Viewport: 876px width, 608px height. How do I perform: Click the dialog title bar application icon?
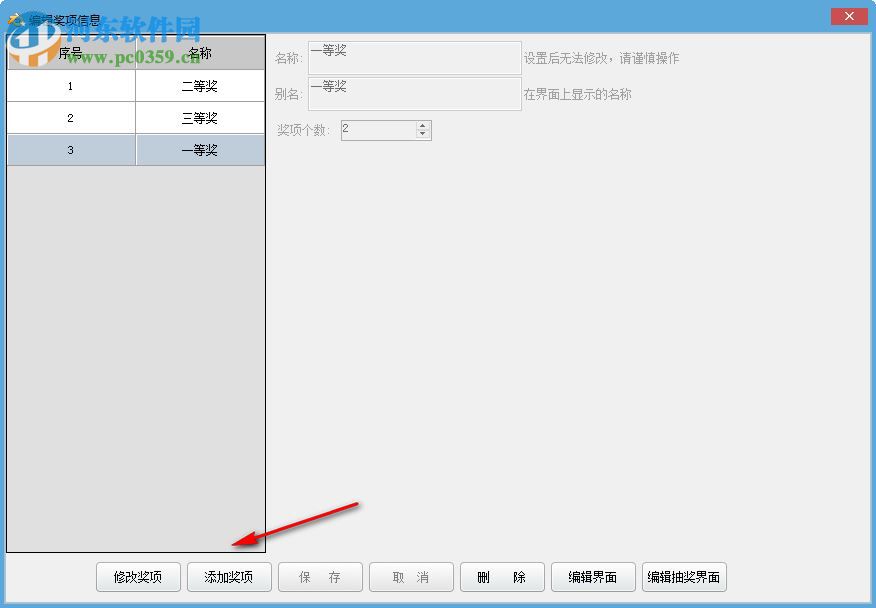click(14, 15)
